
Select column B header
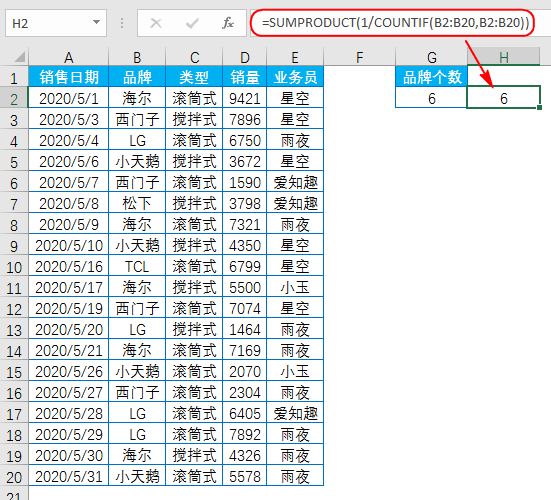pyautogui.click(x=137, y=57)
